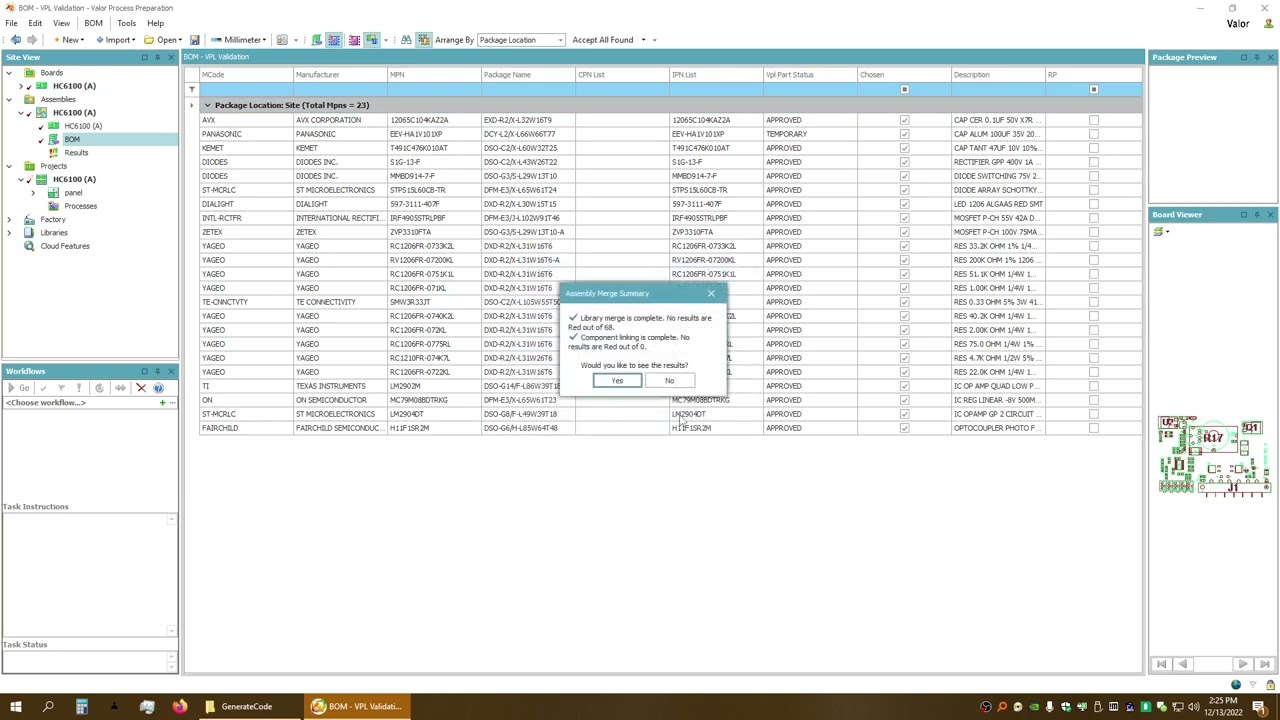Toggle RP checkbox for FAIRCHILD row
Image resolution: width=1280 pixels, height=720 pixels.
click(x=1093, y=428)
